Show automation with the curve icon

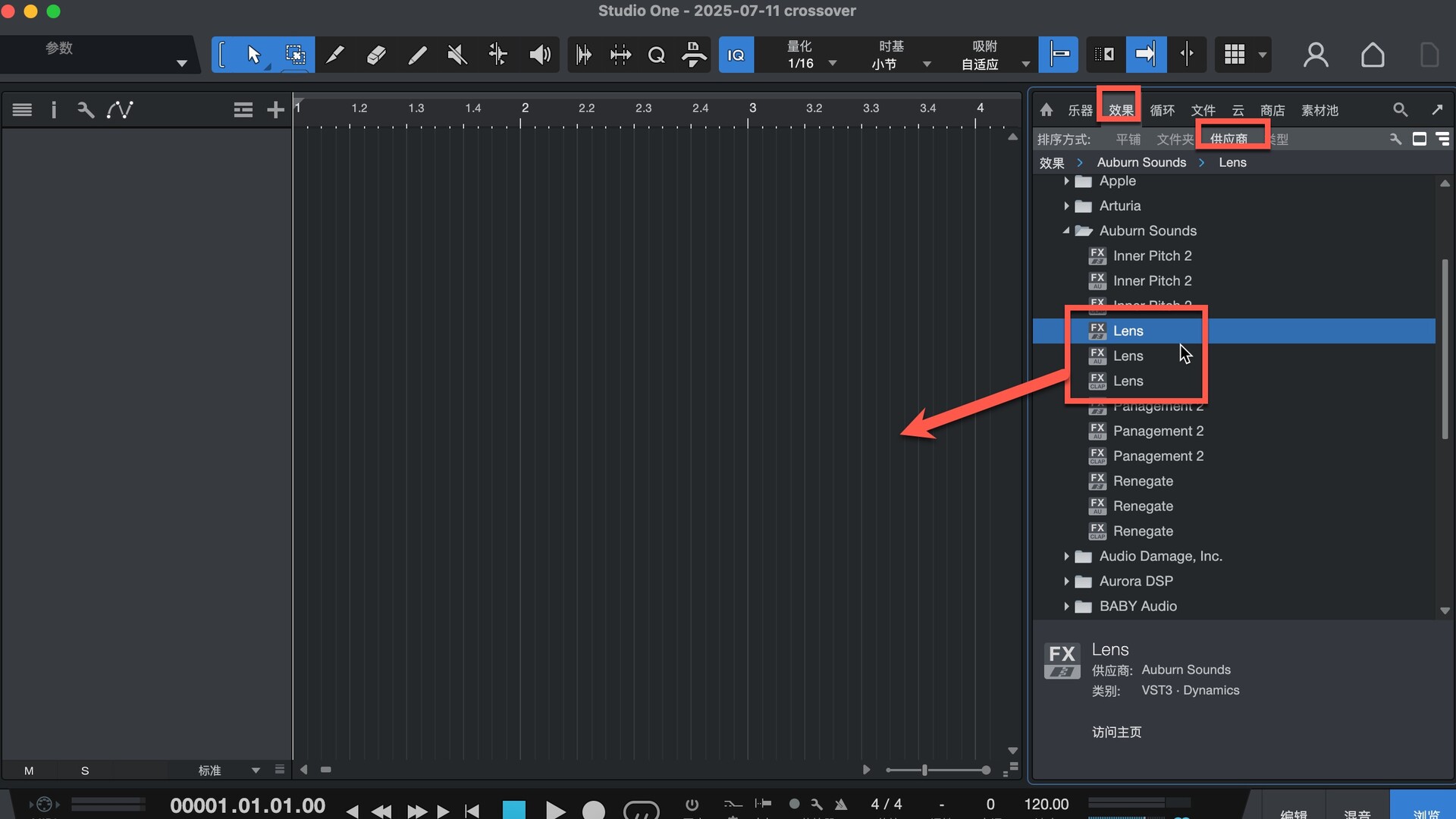coord(120,110)
